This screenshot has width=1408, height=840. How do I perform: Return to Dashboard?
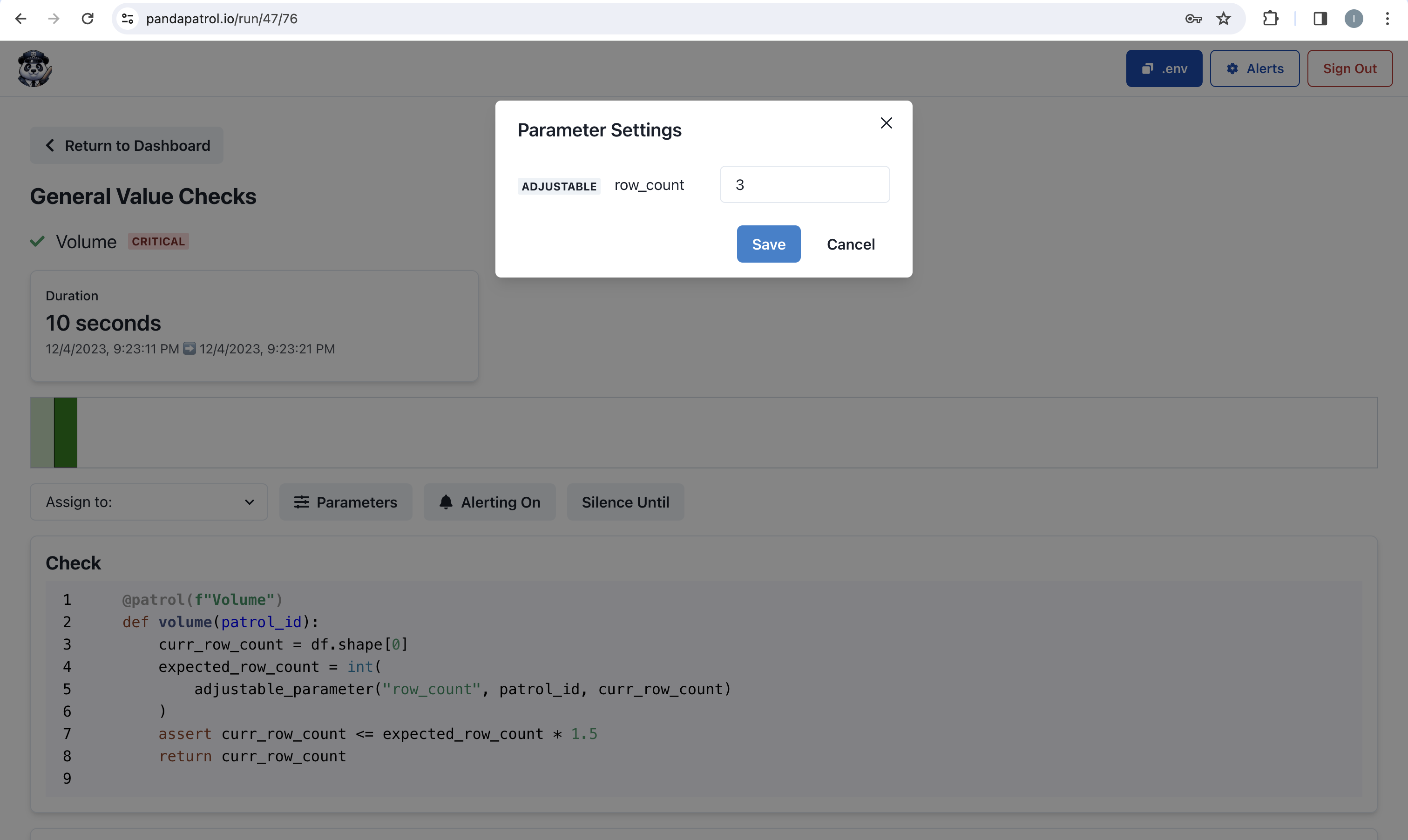click(127, 145)
